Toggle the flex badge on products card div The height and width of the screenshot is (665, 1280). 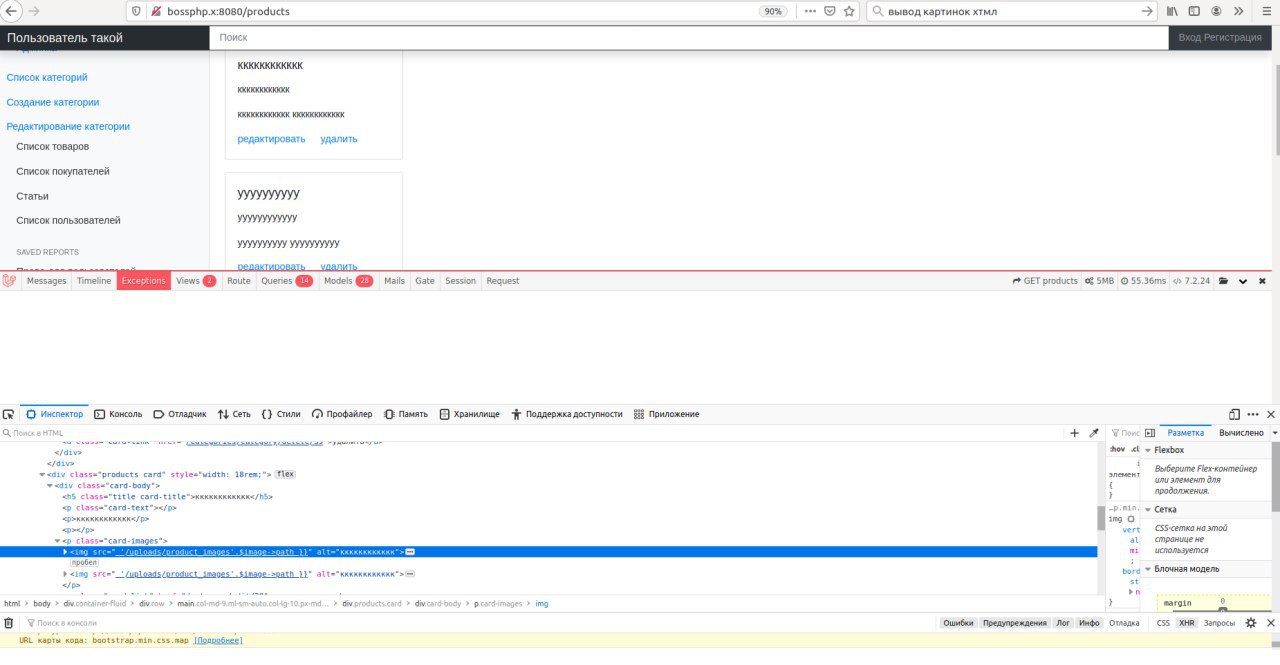pos(285,474)
